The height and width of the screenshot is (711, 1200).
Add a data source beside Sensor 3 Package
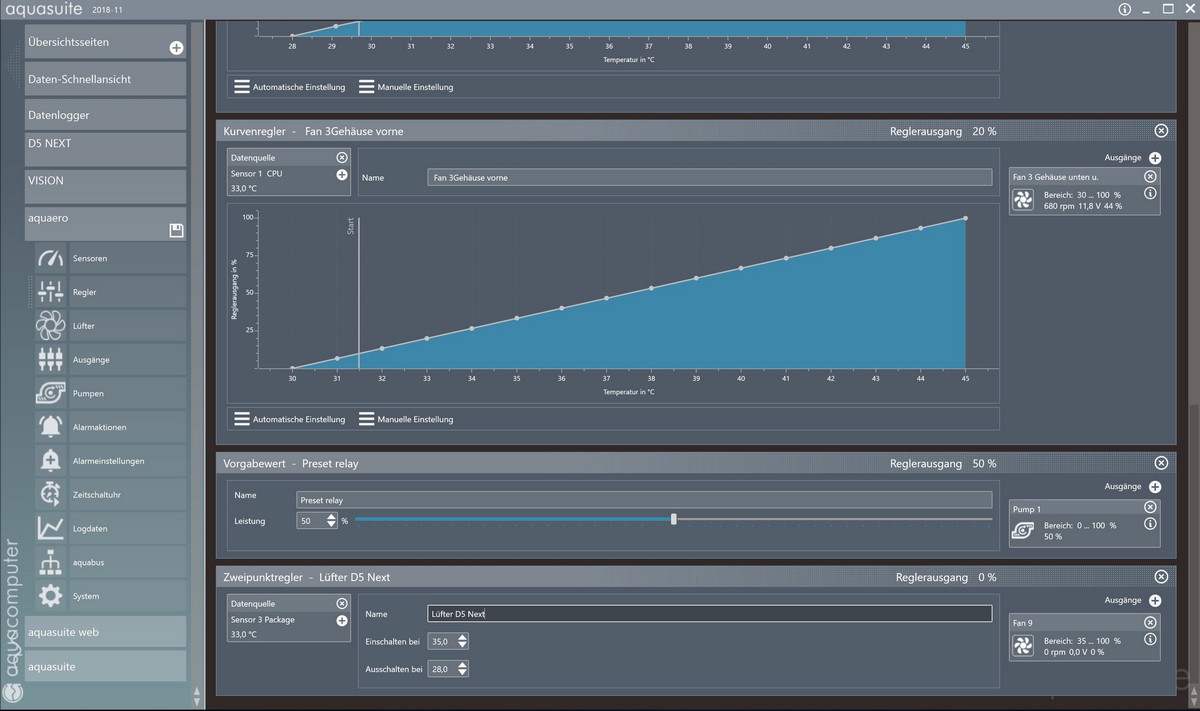click(342, 620)
